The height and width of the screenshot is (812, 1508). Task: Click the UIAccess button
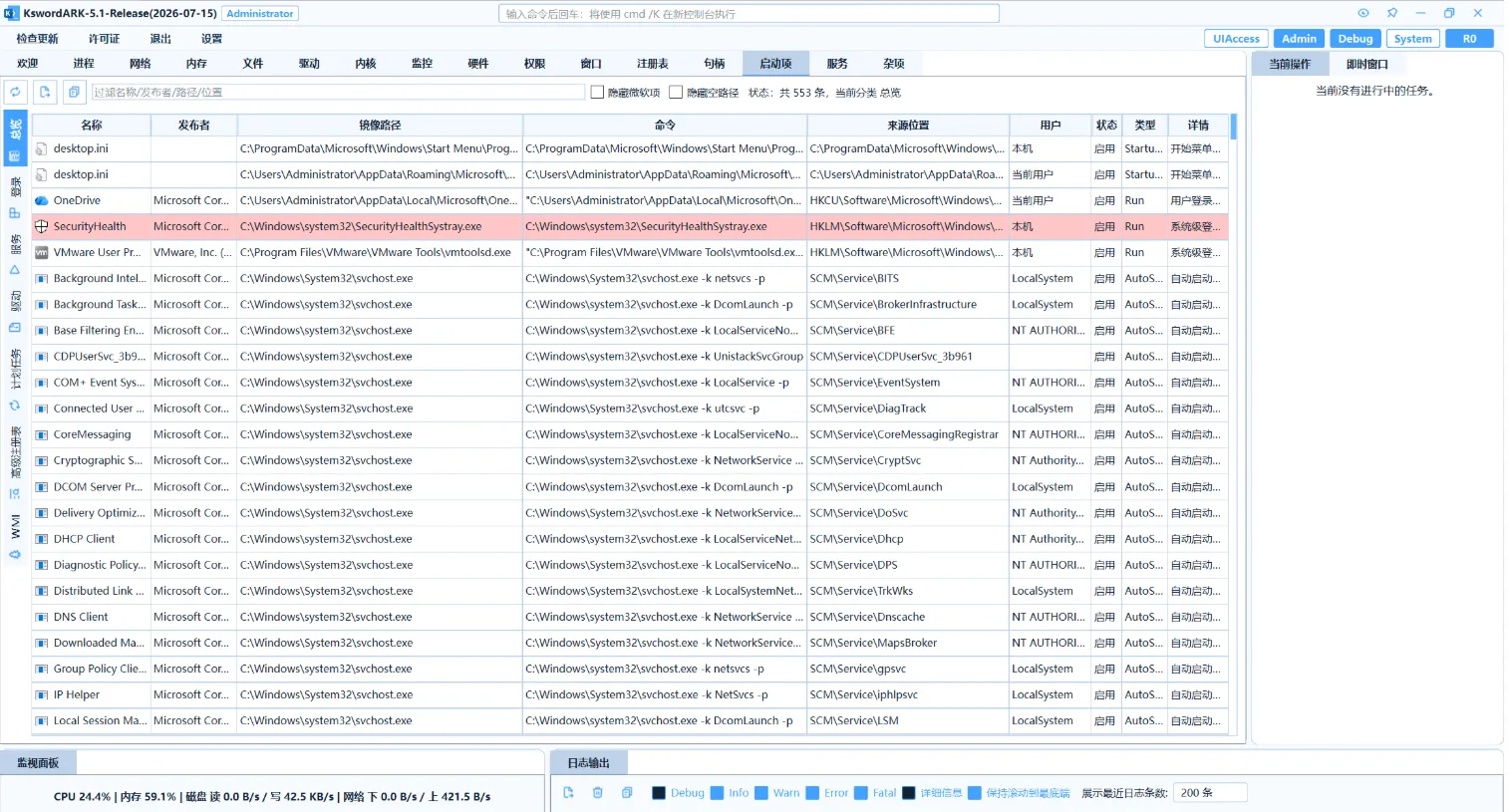(1236, 39)
